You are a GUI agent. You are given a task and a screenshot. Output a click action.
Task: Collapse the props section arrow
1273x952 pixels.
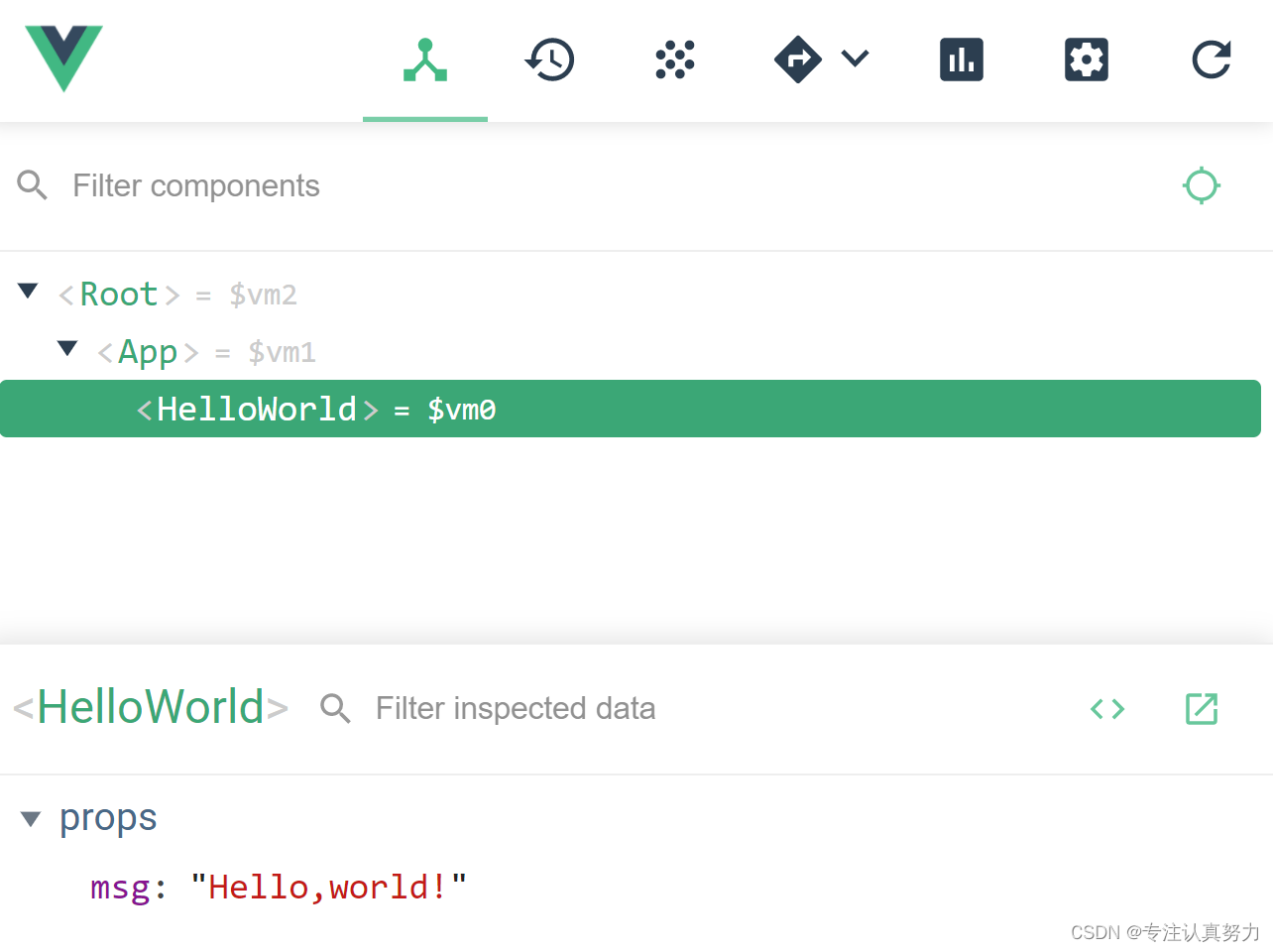31,820
